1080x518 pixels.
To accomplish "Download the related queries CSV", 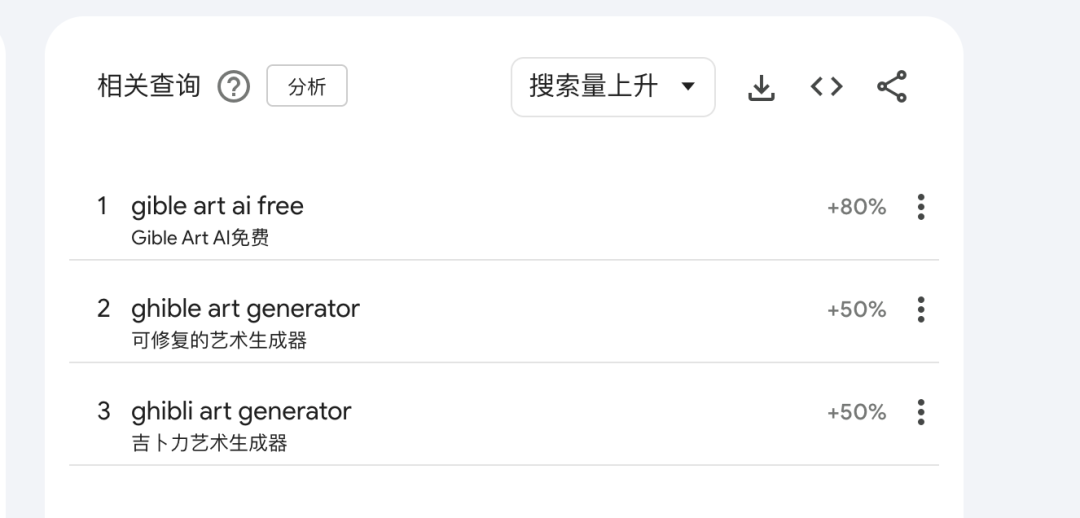I will coord(762,88).
